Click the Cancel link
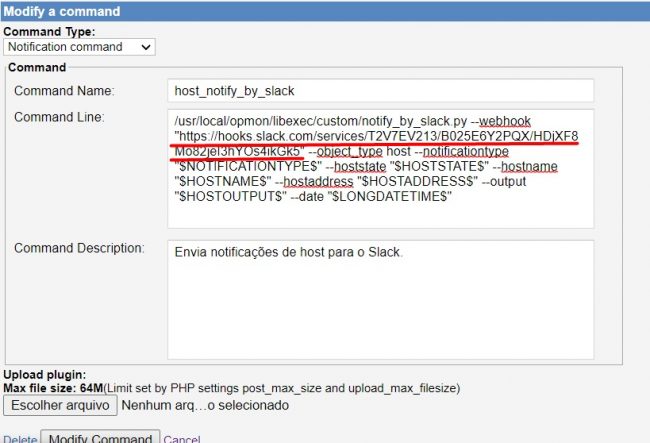This screenshot has width=650, height=443. point(181,438)
